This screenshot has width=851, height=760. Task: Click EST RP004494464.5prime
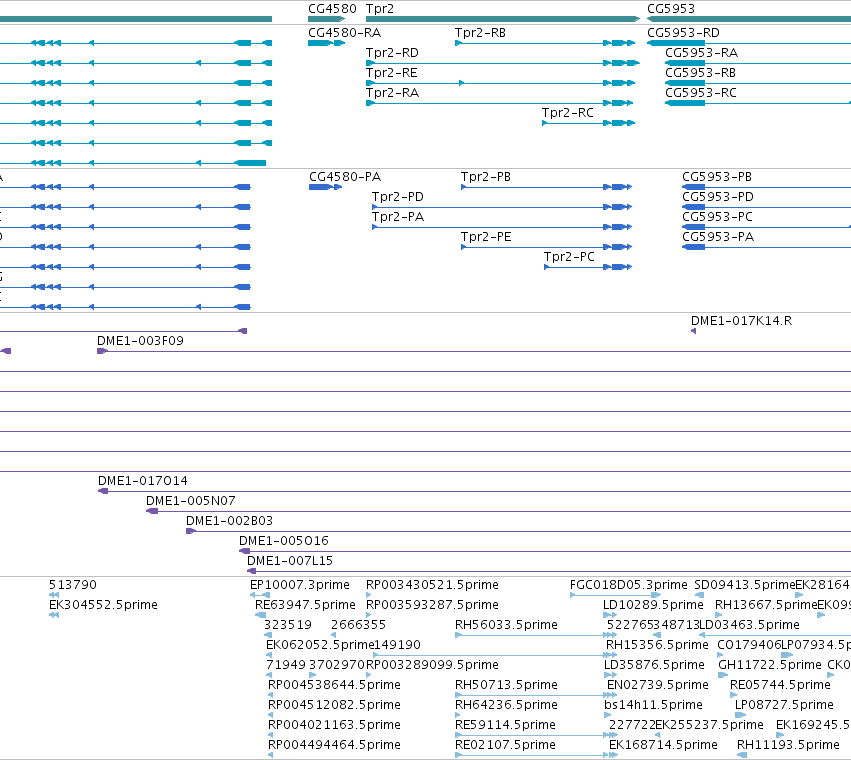334,745
